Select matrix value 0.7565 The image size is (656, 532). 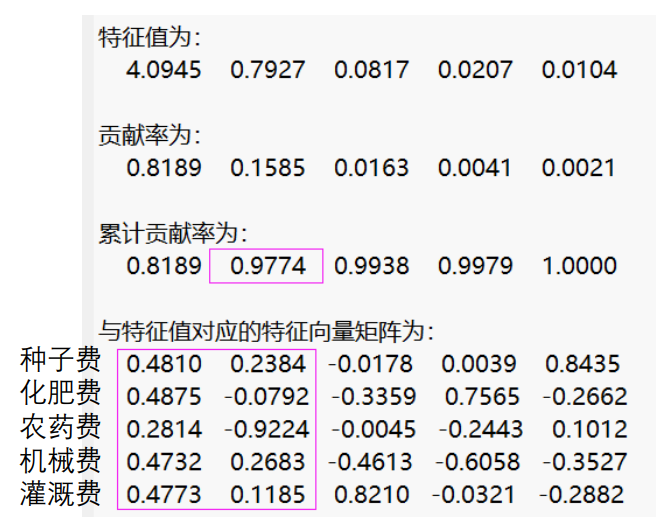tap(482, 396)
